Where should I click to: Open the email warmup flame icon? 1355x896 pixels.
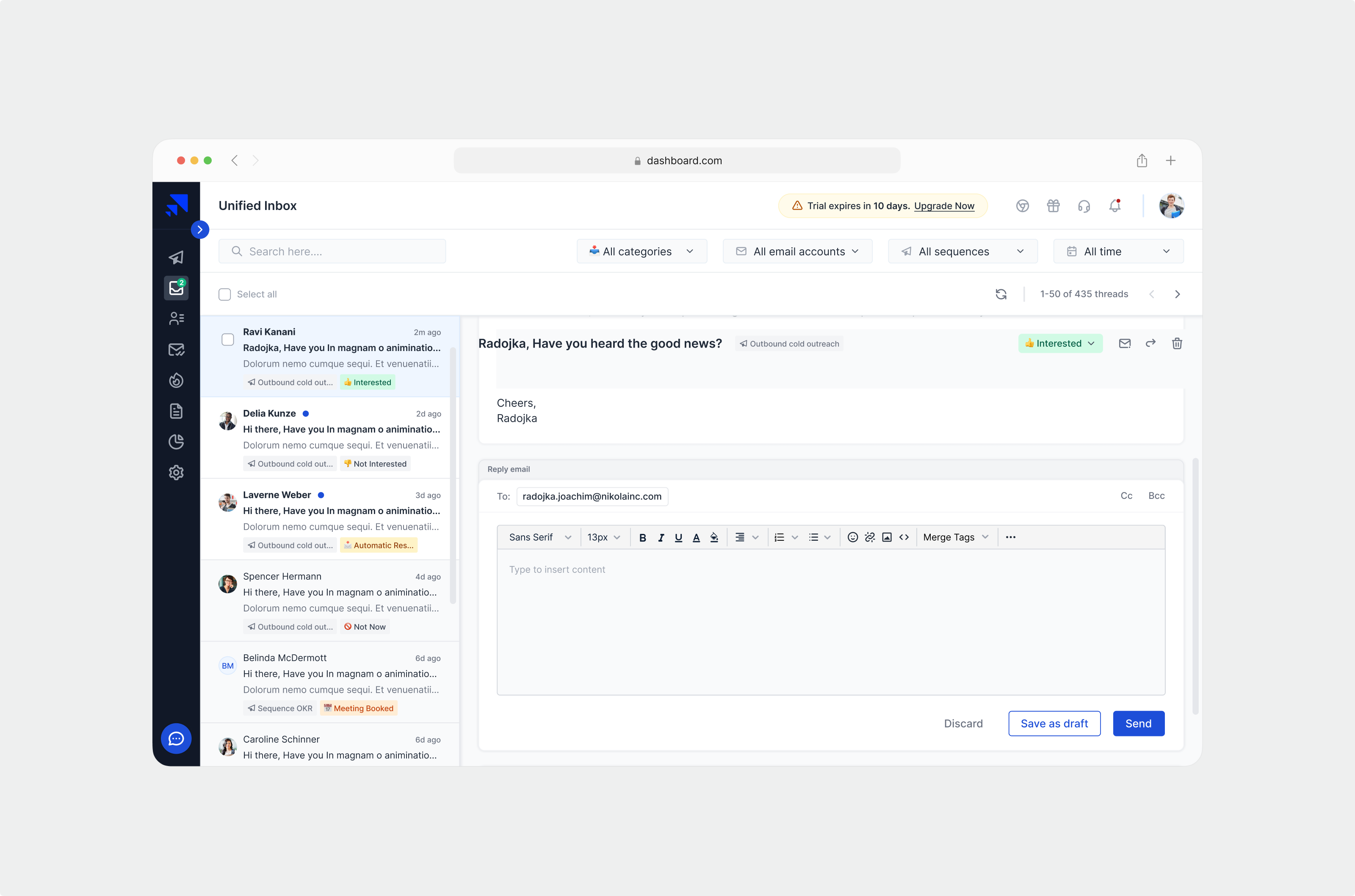tap(176, 380)
